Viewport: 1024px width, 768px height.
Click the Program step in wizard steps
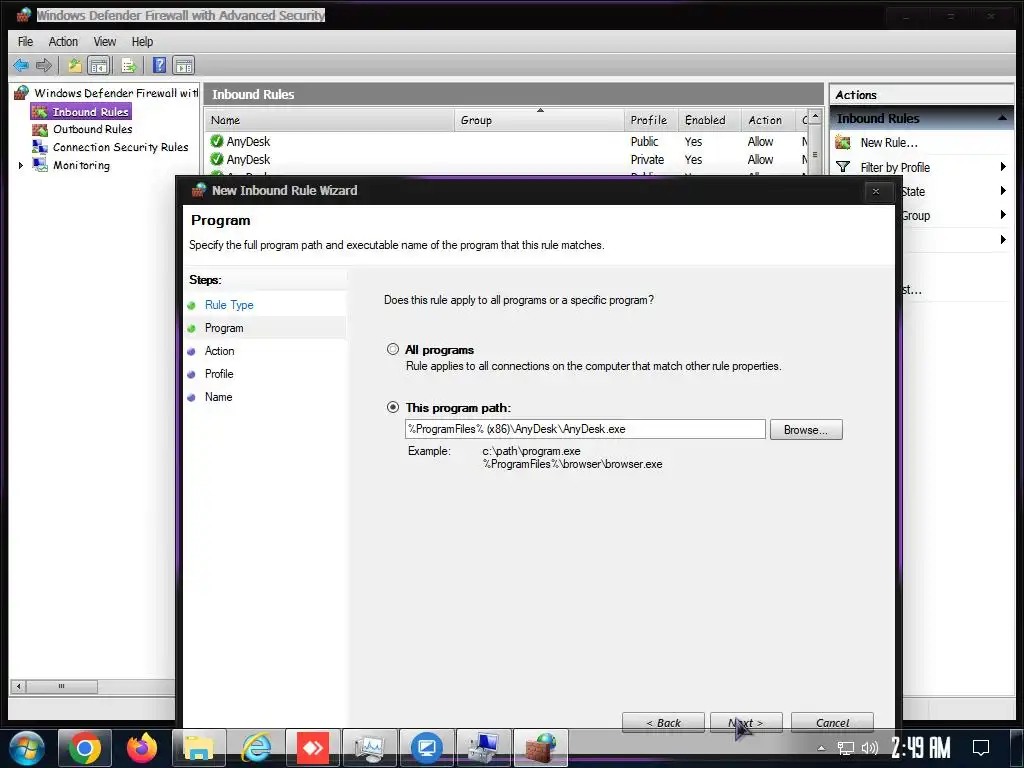(224, 328)
